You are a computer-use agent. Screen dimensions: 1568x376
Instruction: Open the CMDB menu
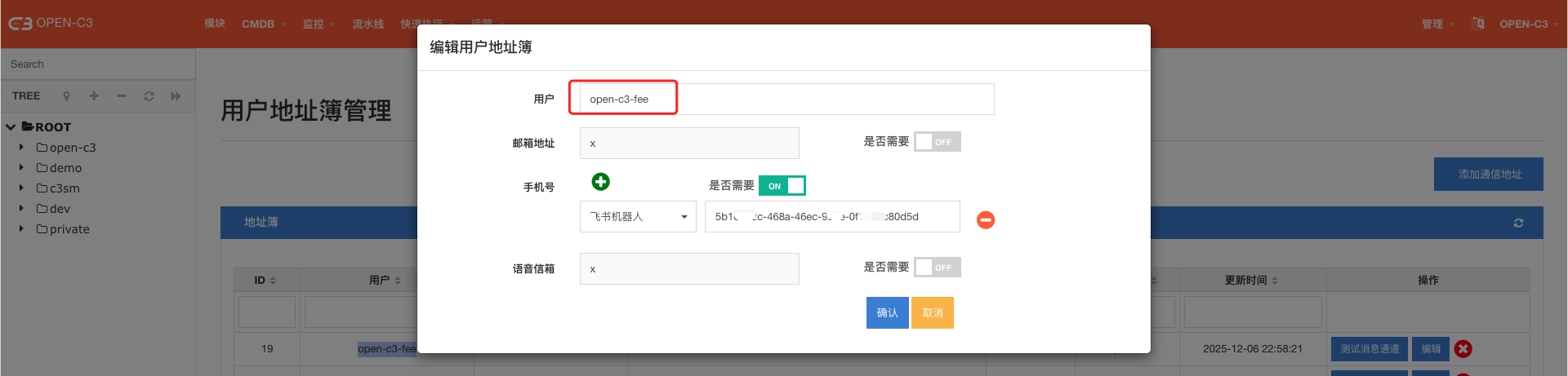click(263, 24)
